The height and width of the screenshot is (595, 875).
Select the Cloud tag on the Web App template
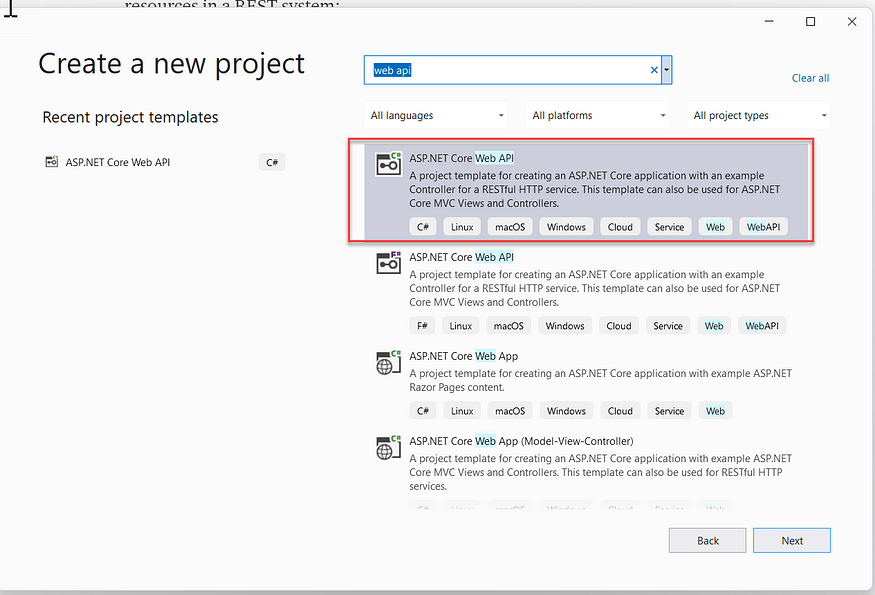[x=620, y=410]
